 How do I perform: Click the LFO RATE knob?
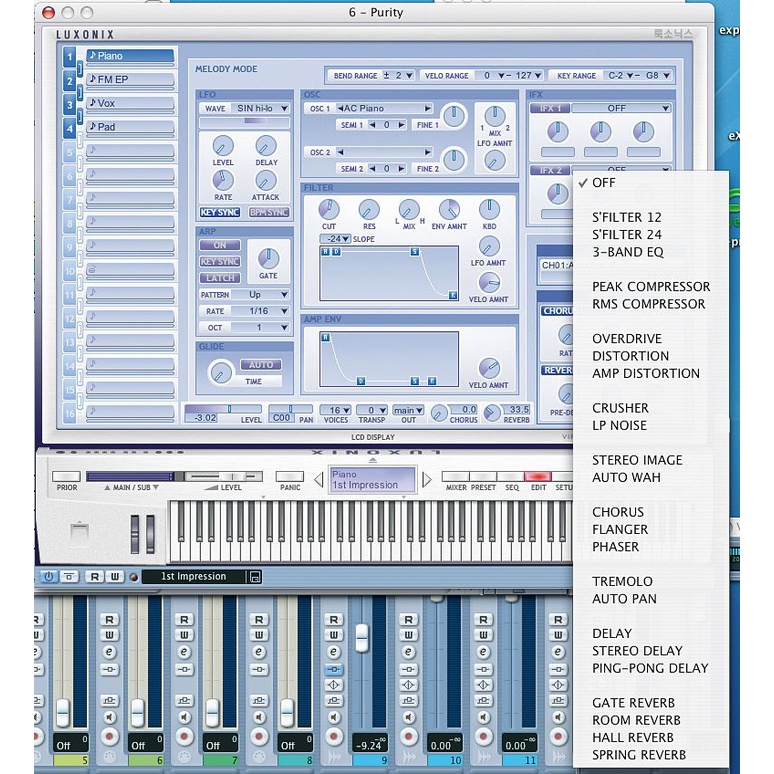tap(223, 180)
